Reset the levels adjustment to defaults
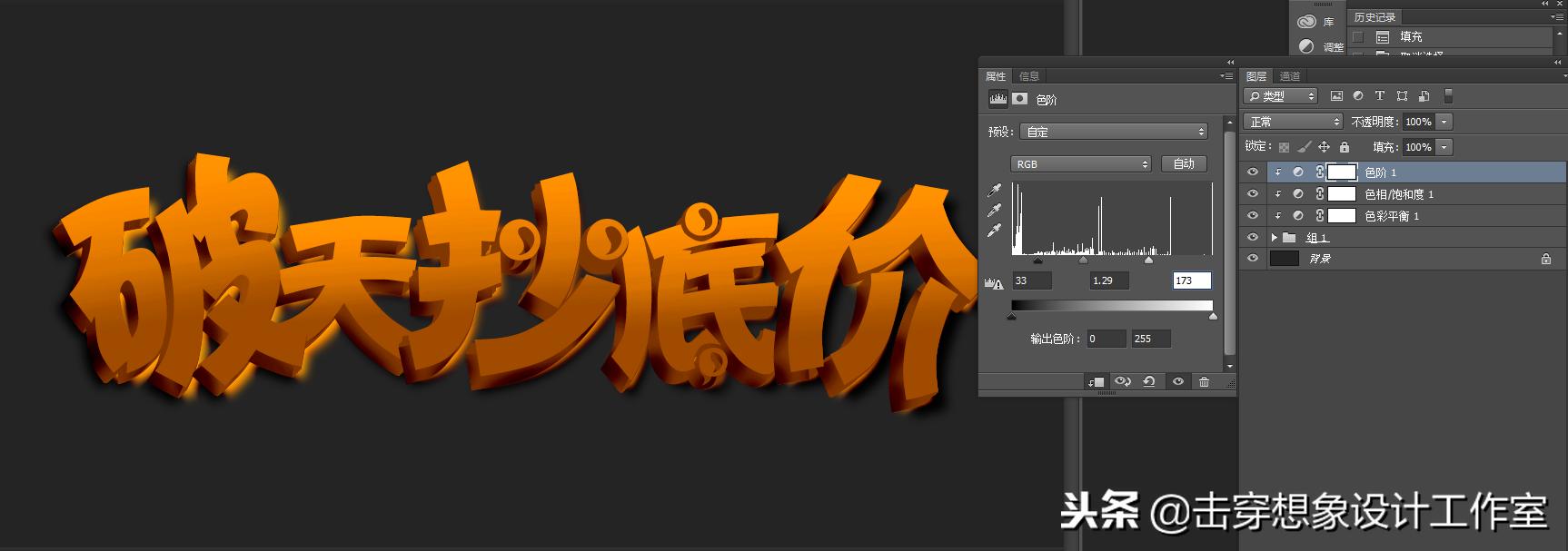 coord(1149,382)
